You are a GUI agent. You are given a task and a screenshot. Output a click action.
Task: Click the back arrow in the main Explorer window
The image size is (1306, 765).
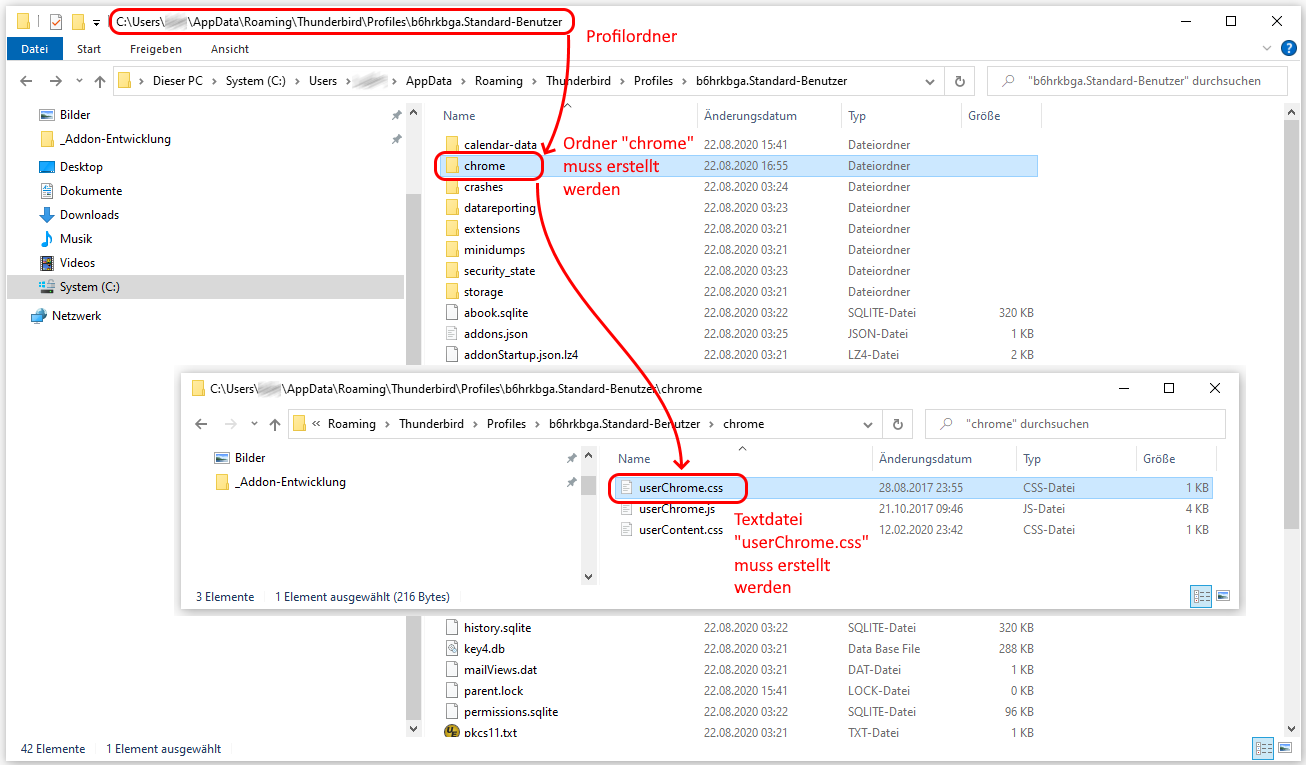click(27, 81)
